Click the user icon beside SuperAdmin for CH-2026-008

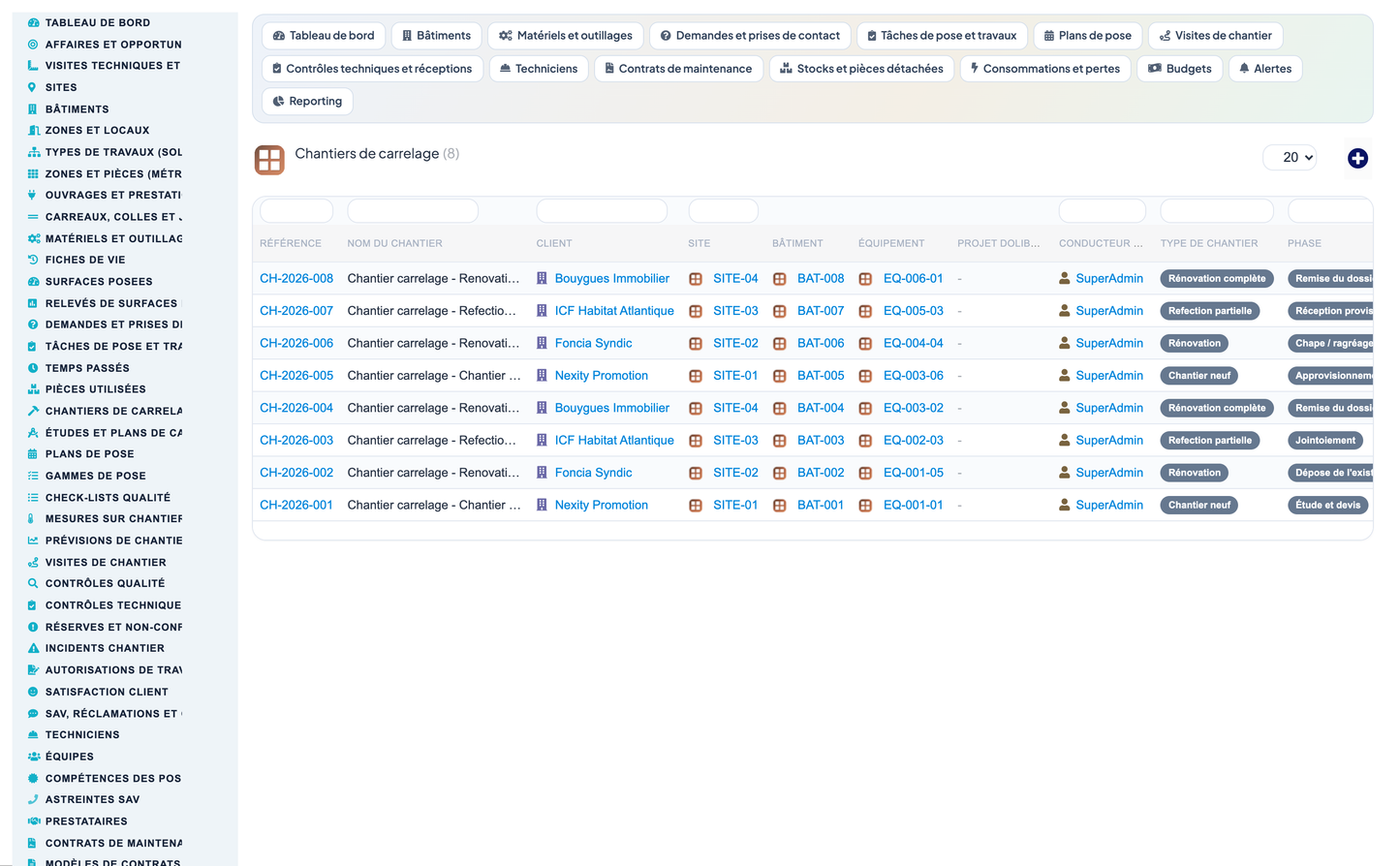1065,278
